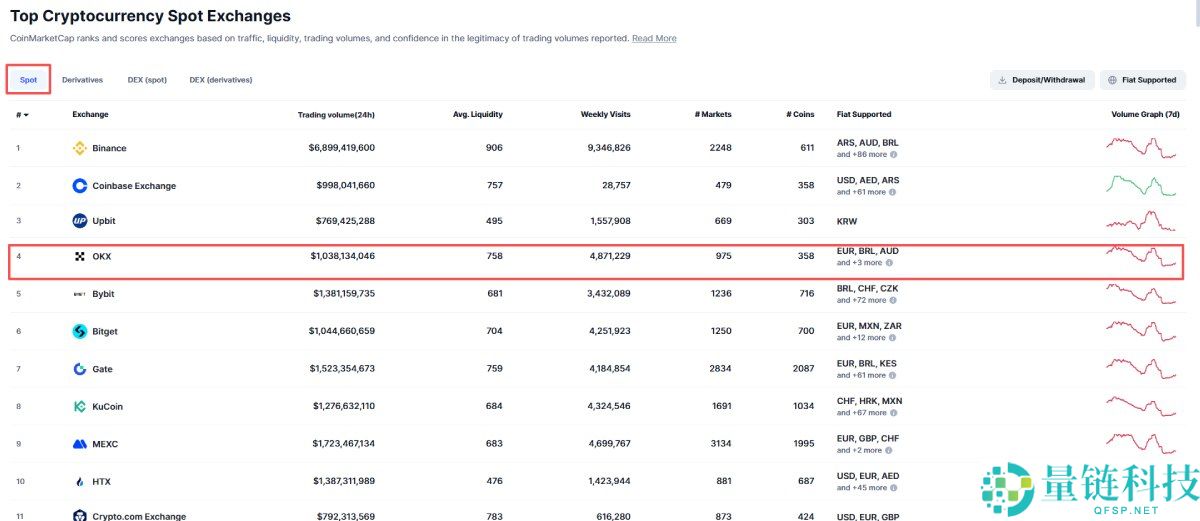The height and width of the screenshot is (521, 1200).
Task: Switch to the DEX (spot) tab
Action: coord(147,80)
